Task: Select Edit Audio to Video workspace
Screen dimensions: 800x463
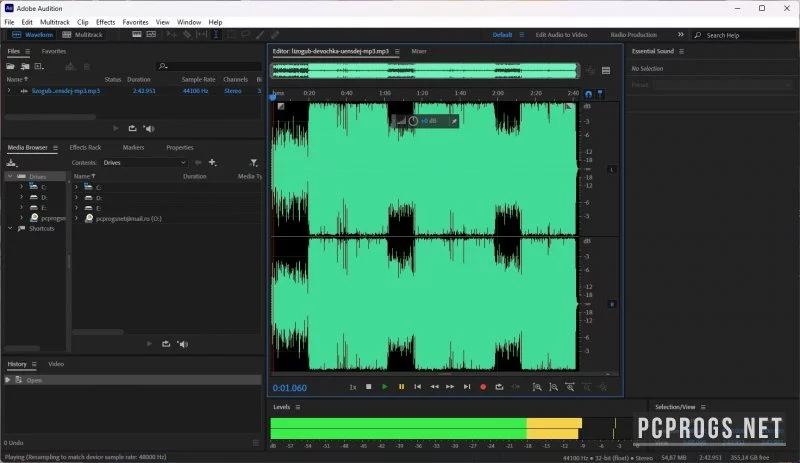Action: pyautogui.click(x=561, y=35)
